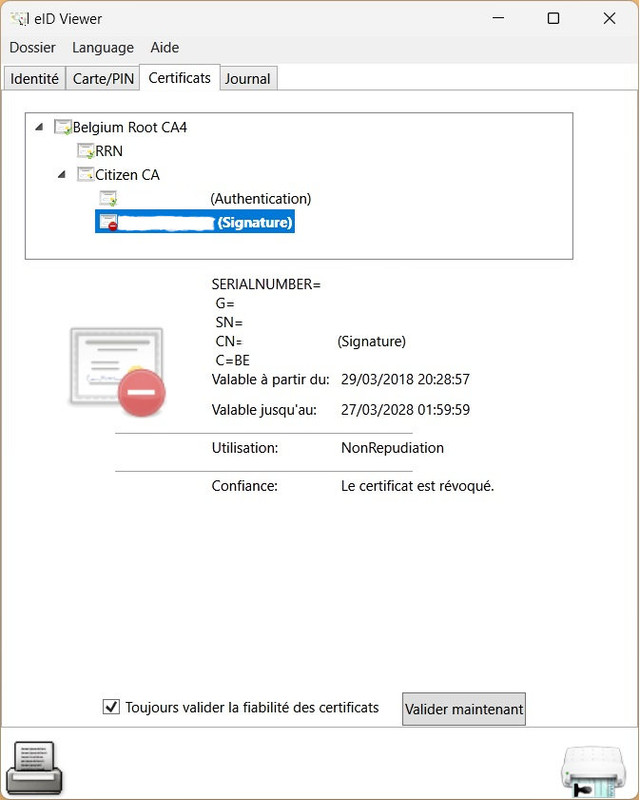Image resolution: width=640 pixels, height=800 pixels.
Task: Click 'Le certificat est révoqué.' text
Action: [x=417, y=486]
